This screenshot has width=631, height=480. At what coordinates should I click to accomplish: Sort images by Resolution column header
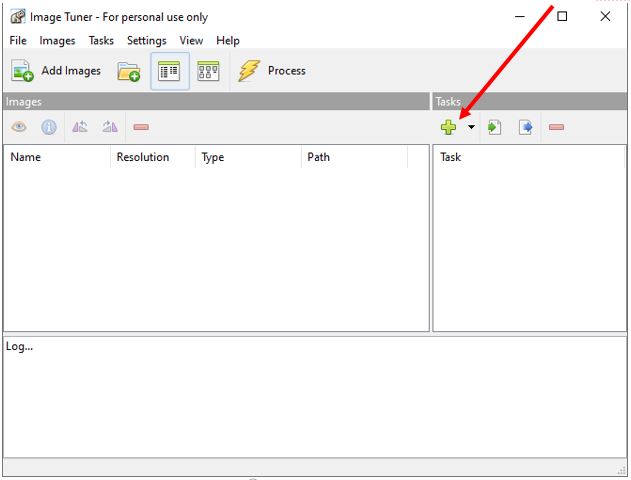[143, 157]
